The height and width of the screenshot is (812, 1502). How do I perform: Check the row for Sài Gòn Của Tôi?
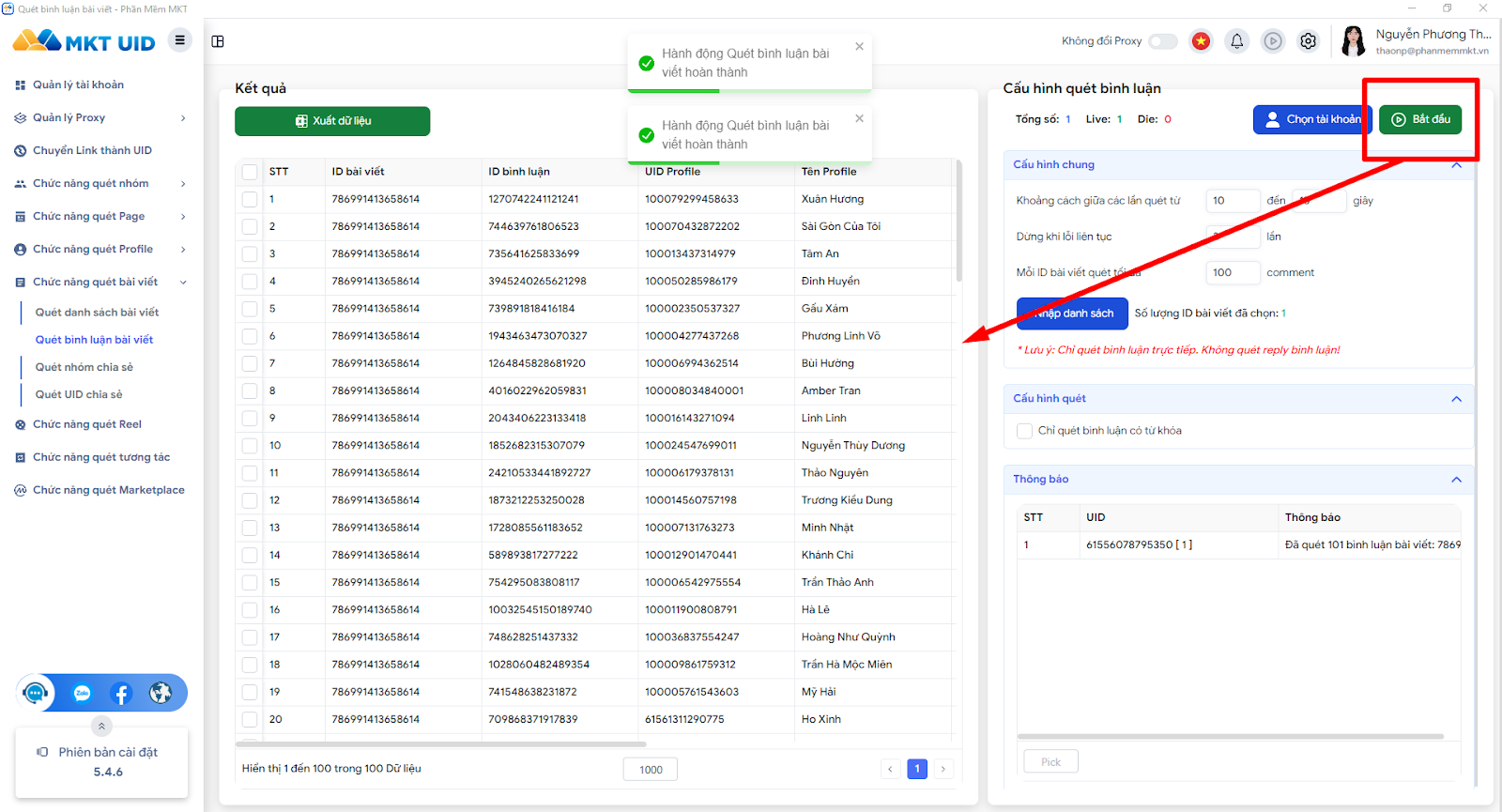tap(250, 226)
